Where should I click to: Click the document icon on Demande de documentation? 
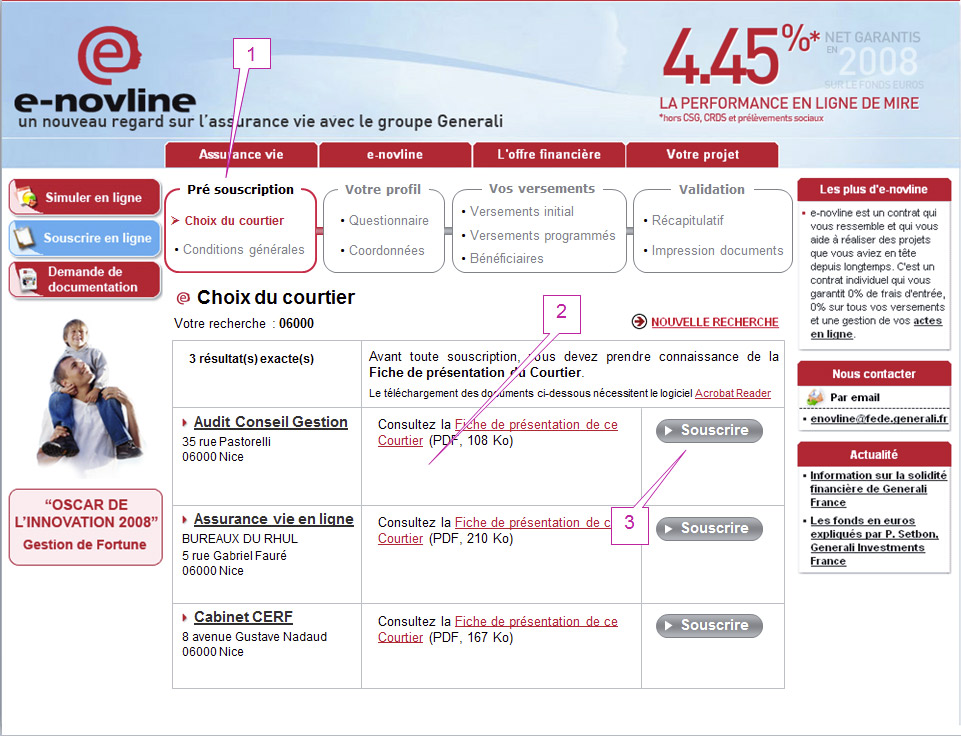(x=27, y=280)
